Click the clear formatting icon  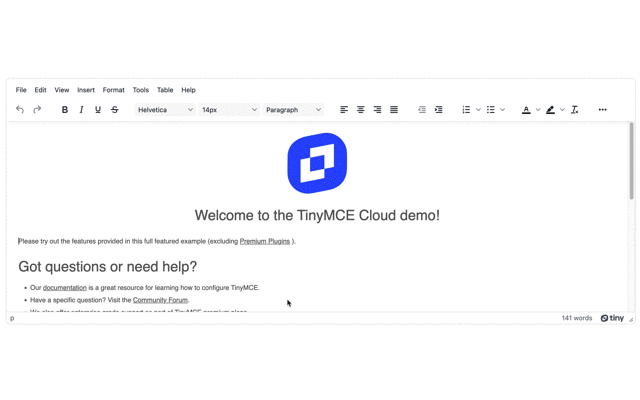[575, 109]
